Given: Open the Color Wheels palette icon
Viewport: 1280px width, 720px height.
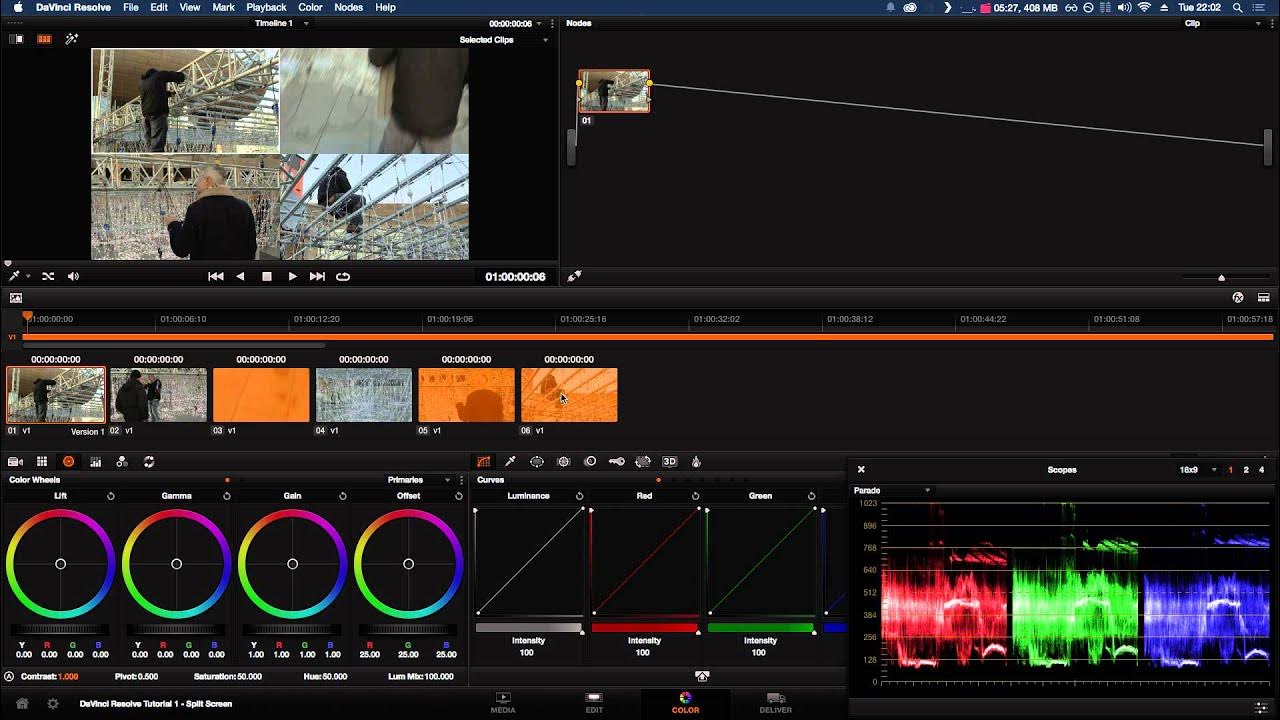Looking at the screenshot, I should tap(68, 462).
